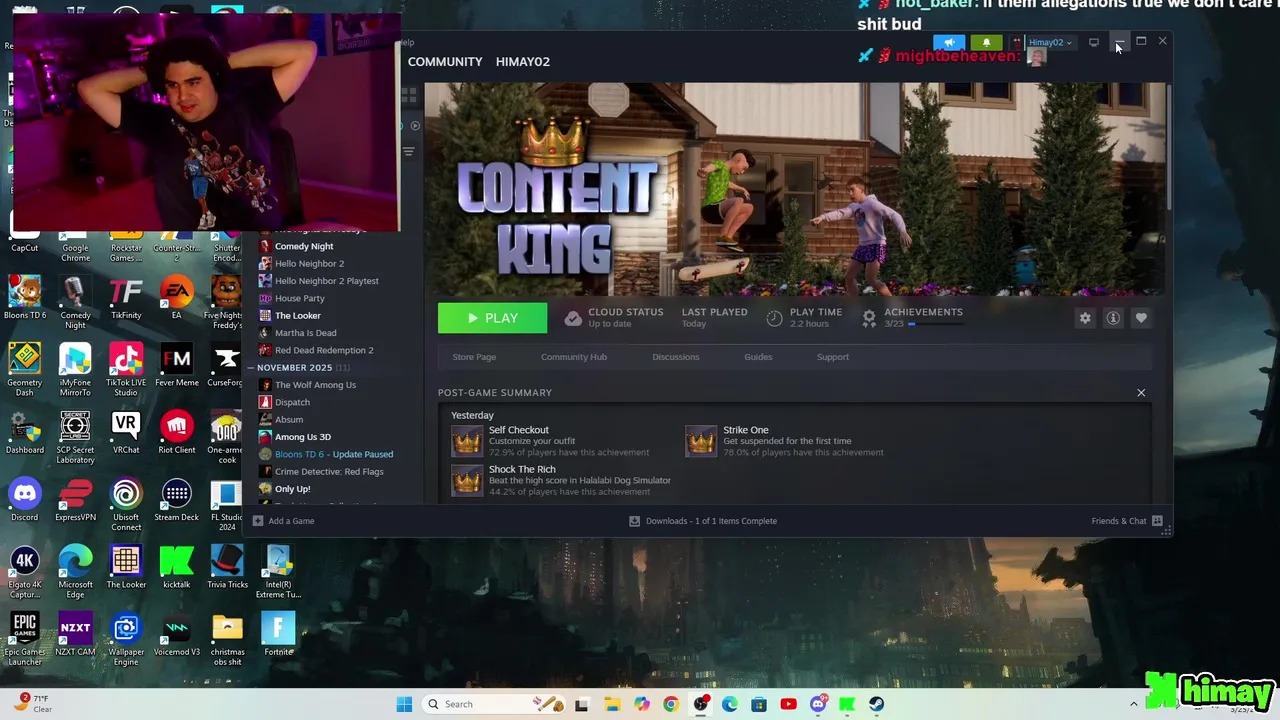Select Comedy Night in library list
Image resolution: width=1280 pixels, height=720 pixels.
304,246
